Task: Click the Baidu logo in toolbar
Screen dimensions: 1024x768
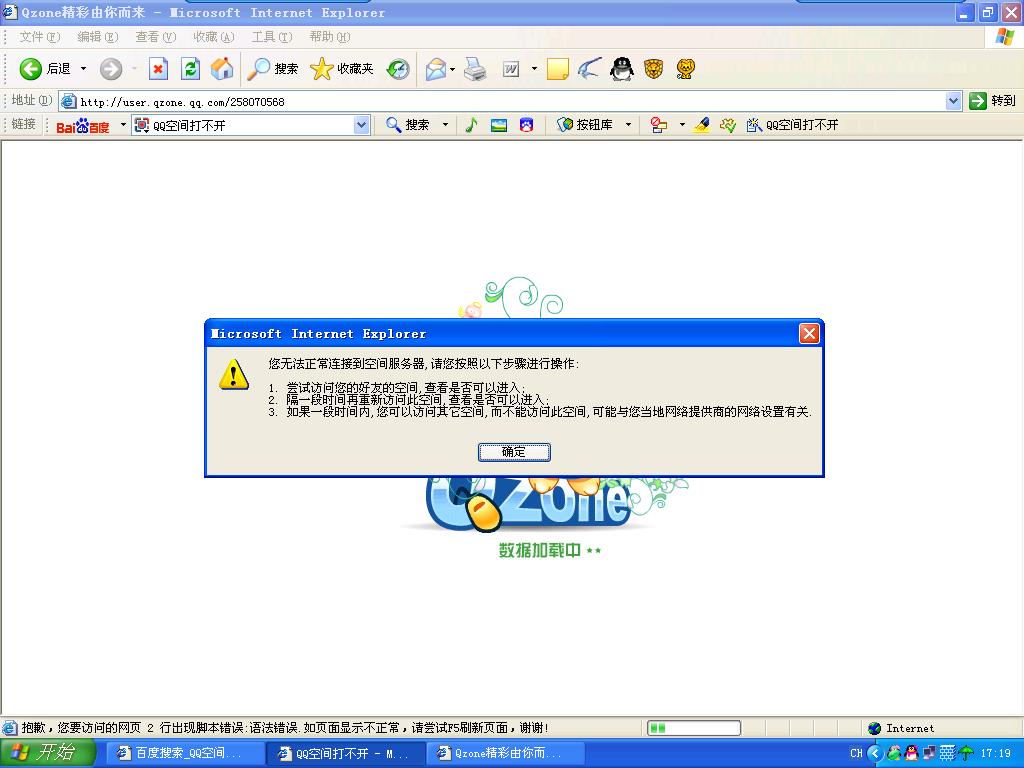Action: [83, 125]
